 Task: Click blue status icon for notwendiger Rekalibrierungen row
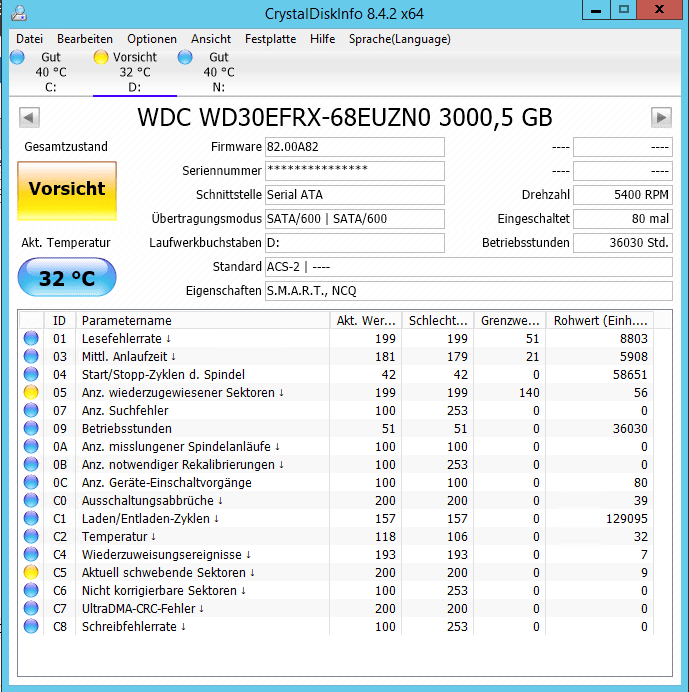pos(31,465)
